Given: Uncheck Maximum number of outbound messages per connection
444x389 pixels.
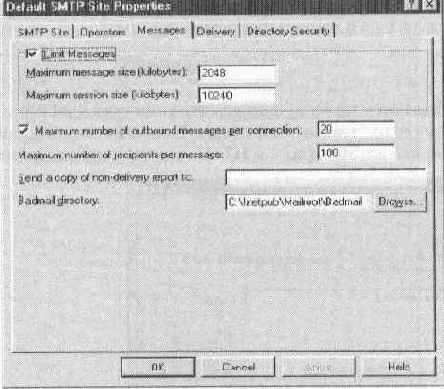Looking at the screenshot, I should (24, 129).
